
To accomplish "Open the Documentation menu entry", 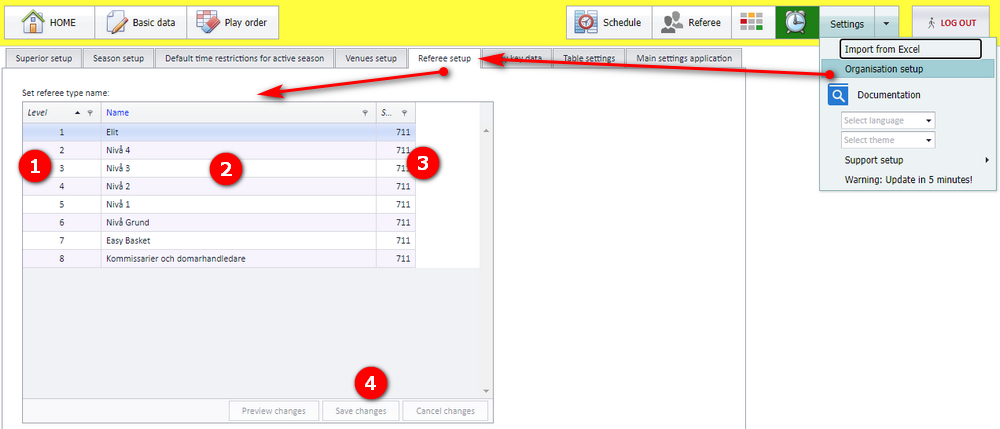I will [x=888, y=95].
